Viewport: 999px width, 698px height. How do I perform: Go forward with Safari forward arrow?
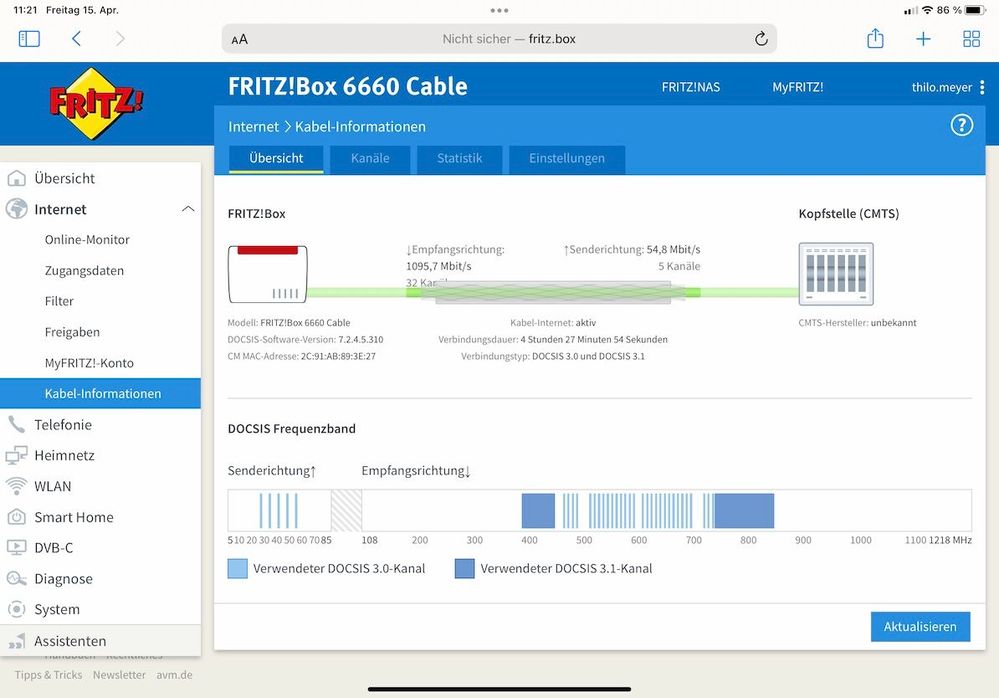(120, 39)
